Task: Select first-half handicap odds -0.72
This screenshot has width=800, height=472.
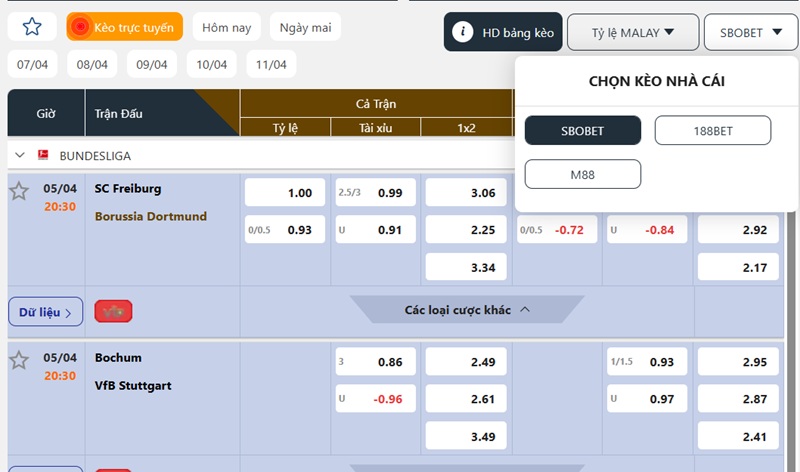Action: click(557, 230)
